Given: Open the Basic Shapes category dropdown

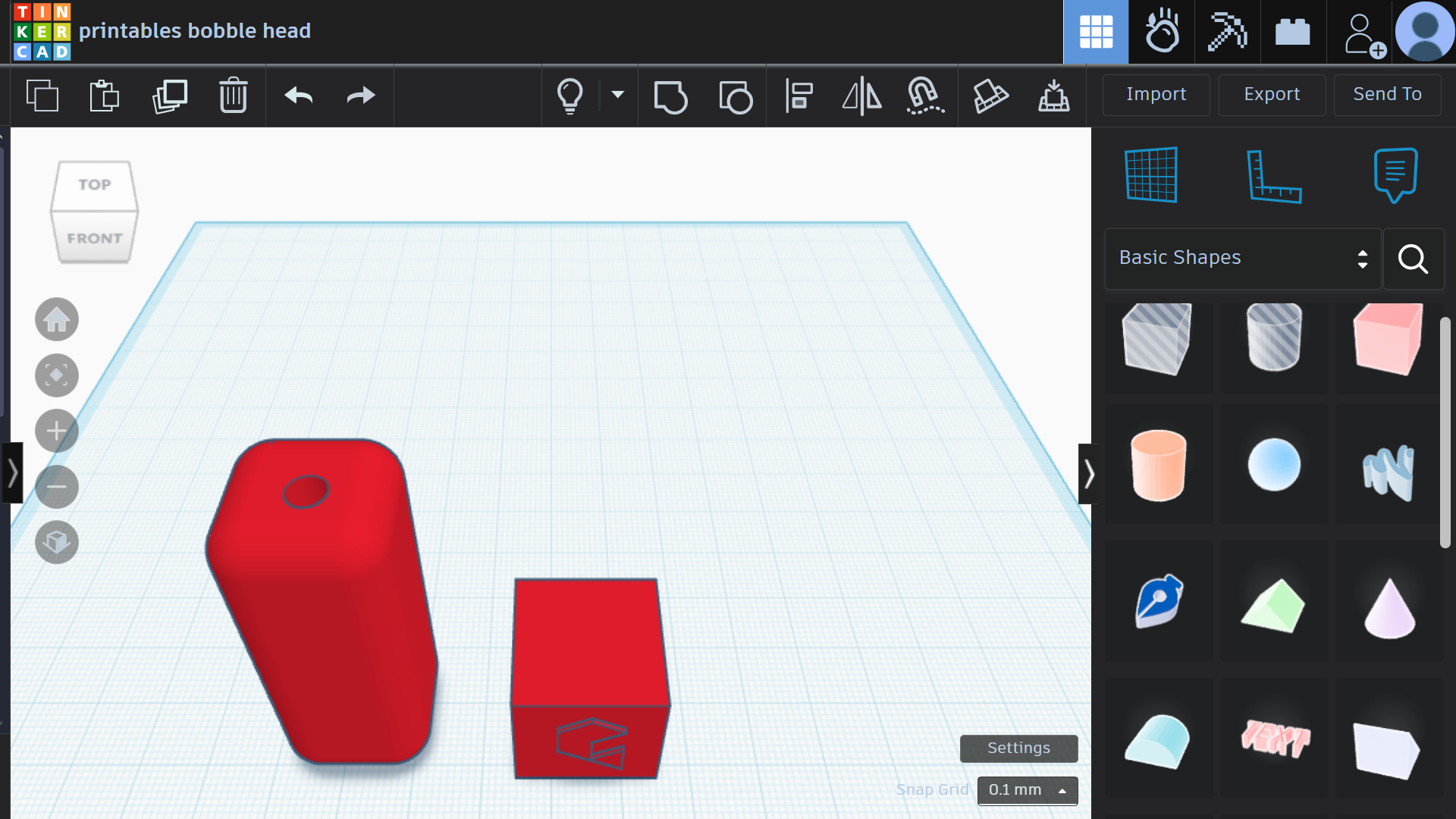Looking at the screenshot, I should tap(1242, 259).
